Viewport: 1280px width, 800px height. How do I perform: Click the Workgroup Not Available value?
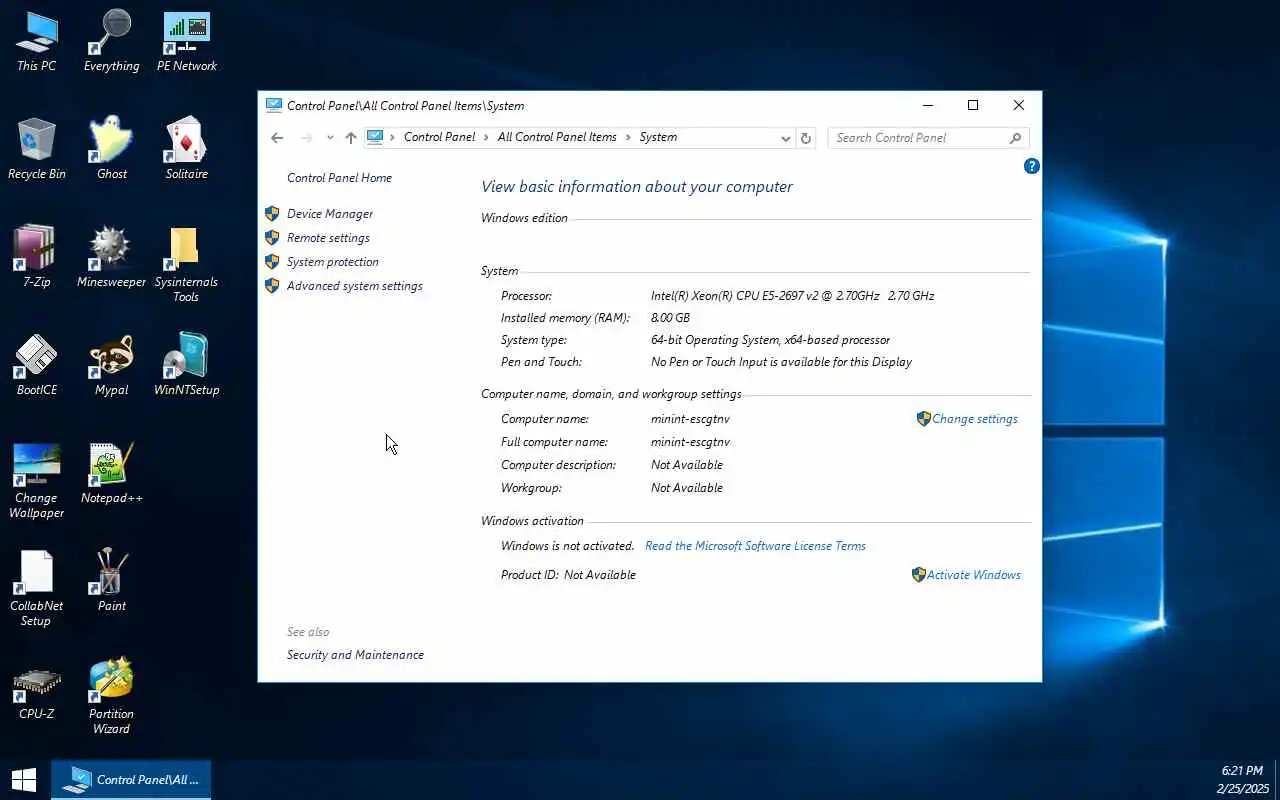pos(687,488)
